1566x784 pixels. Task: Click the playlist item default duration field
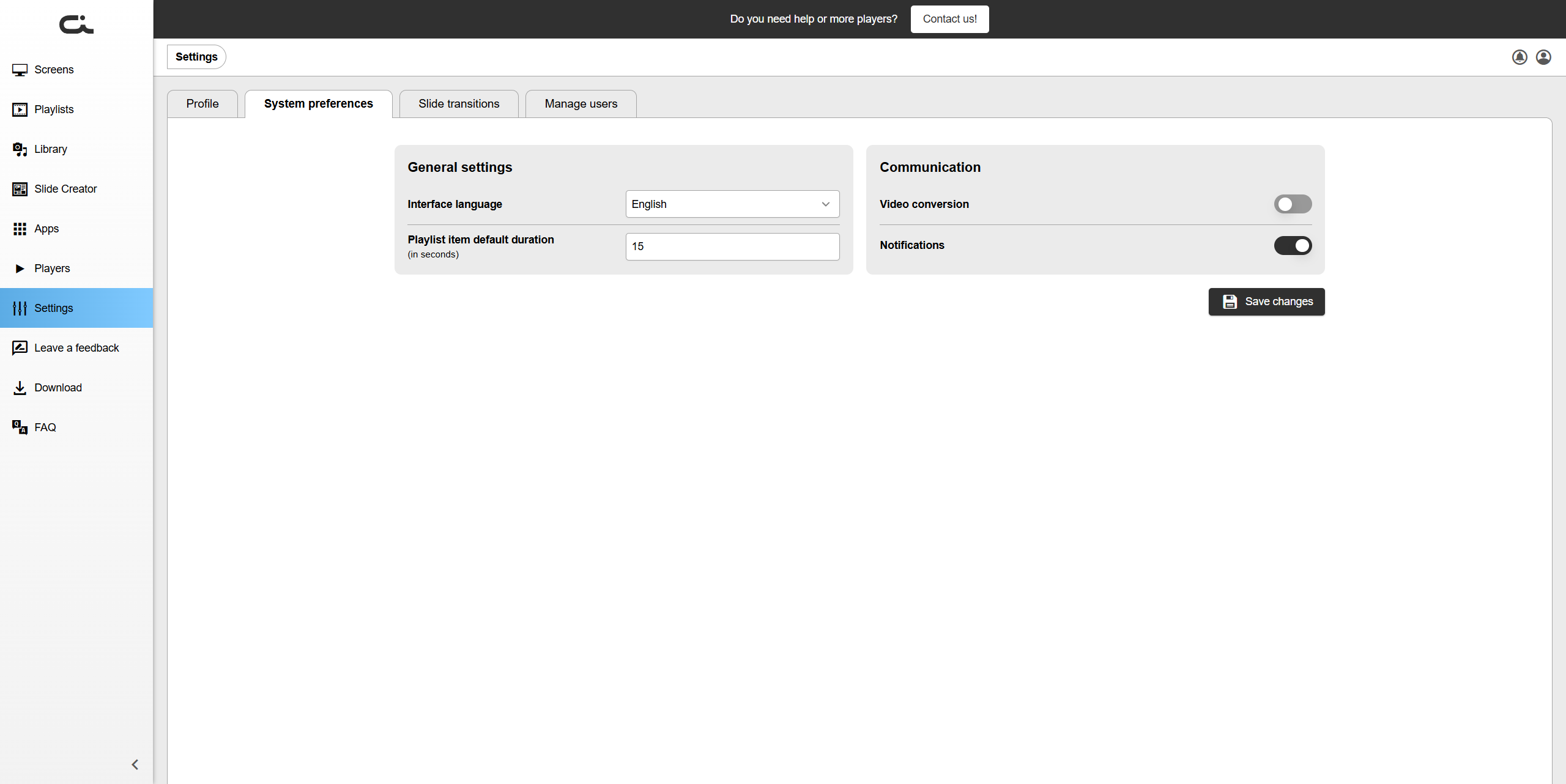coord(732,246)
